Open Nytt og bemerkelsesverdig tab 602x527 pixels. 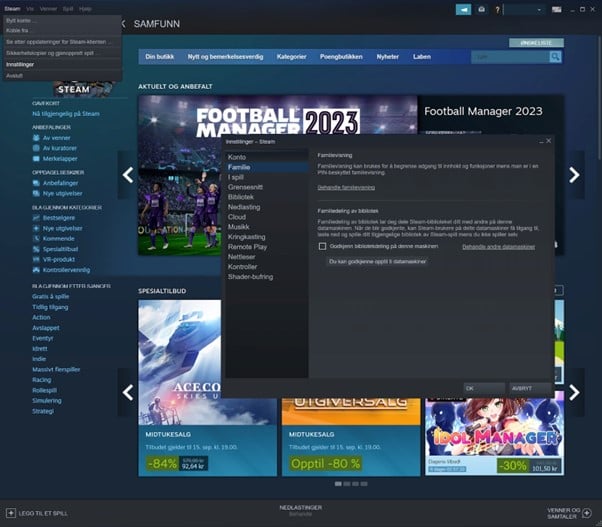[225, 57]
